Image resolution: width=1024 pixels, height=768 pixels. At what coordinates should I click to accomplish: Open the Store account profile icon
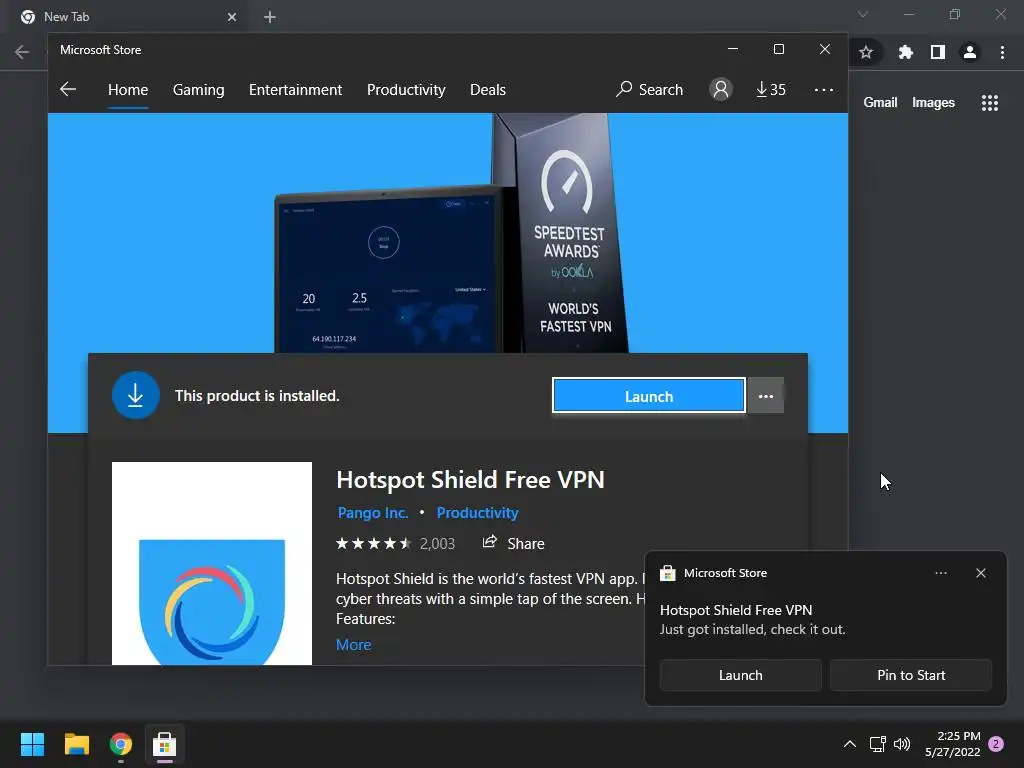coord(721,89)
